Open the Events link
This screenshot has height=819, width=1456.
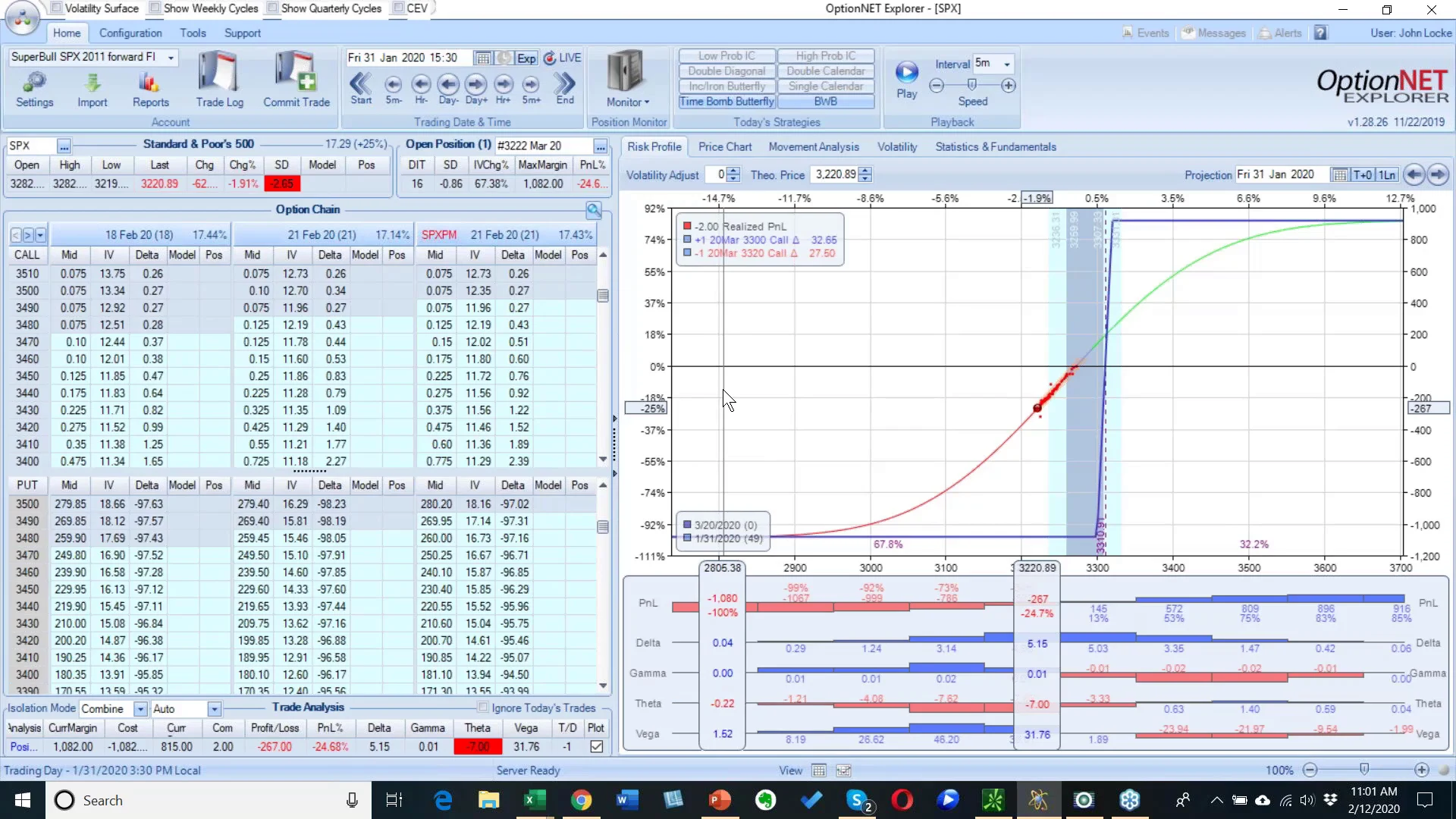coord(1146,33)
